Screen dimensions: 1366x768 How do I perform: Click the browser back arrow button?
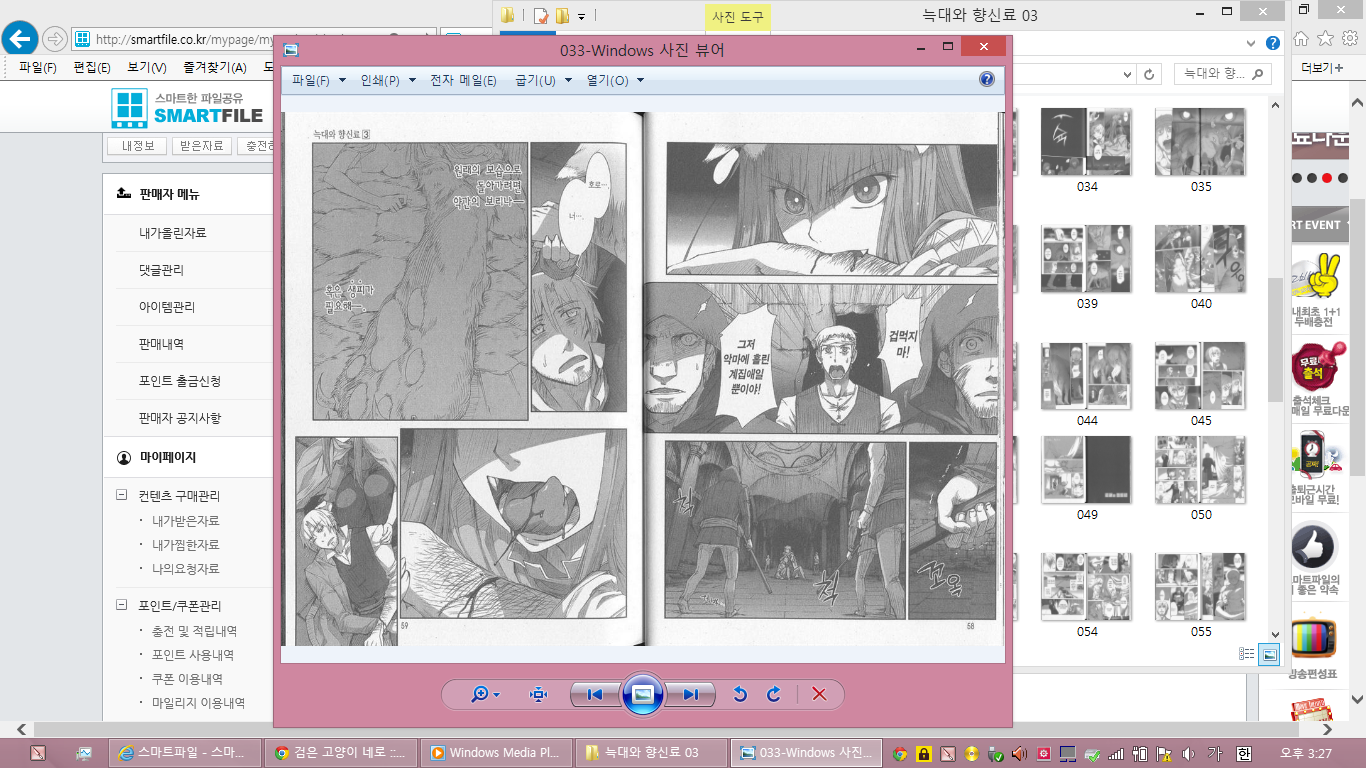[20, 39]
